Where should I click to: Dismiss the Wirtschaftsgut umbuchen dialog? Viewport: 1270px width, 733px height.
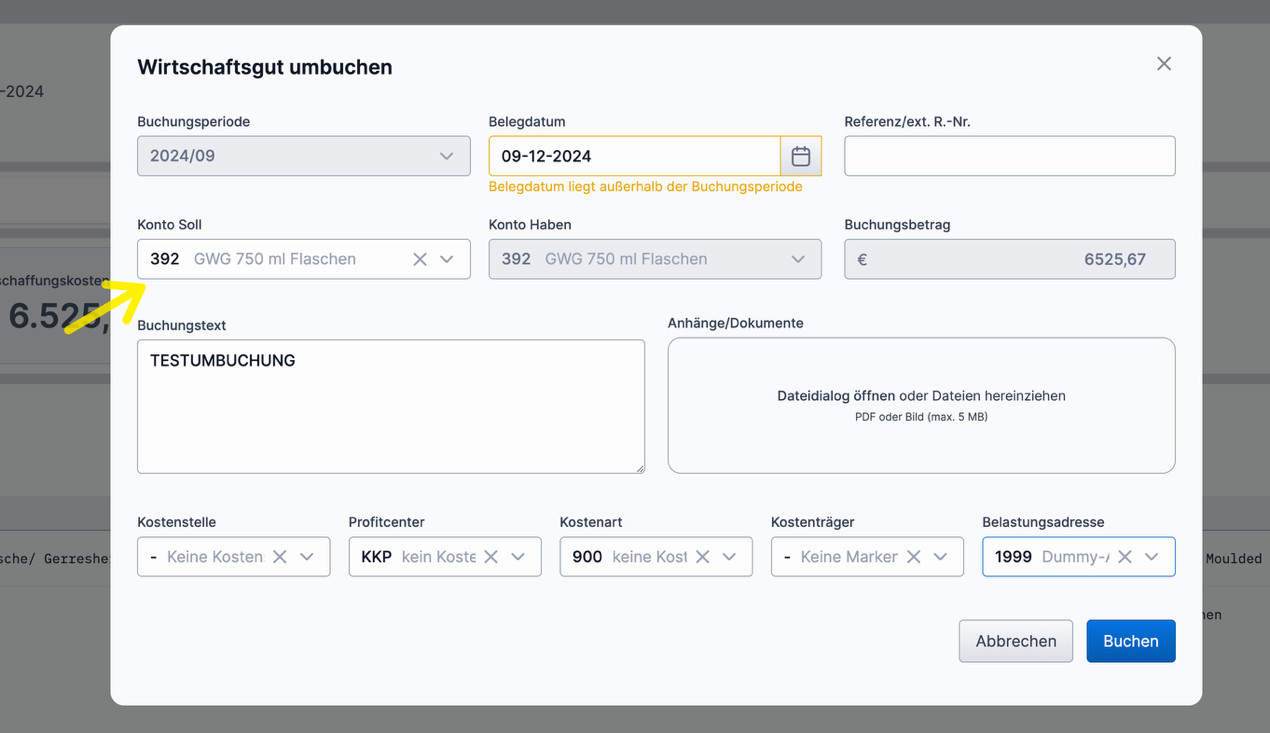(x=1163, y=63)
